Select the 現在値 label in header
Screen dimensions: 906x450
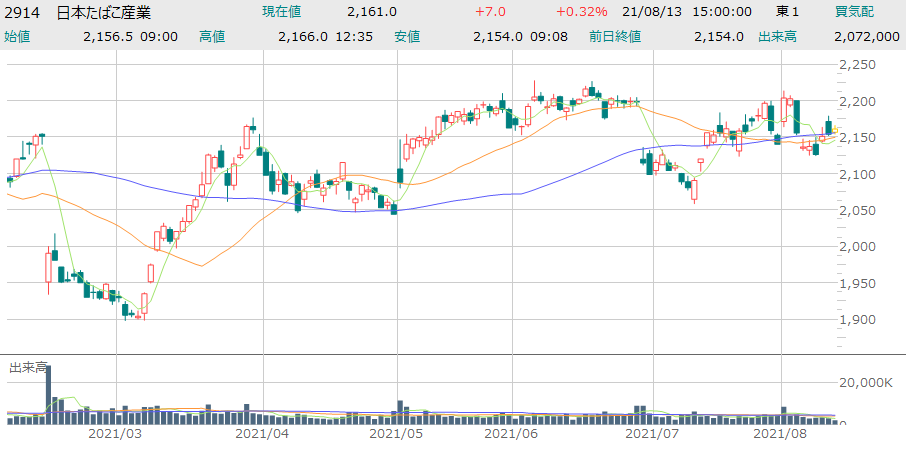pos(282,12)
